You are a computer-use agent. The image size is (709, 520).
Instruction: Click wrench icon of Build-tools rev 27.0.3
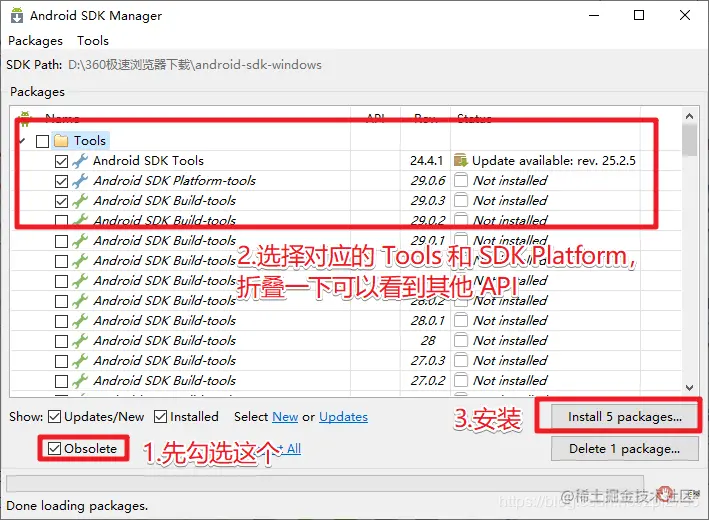(x=80, y=361)
